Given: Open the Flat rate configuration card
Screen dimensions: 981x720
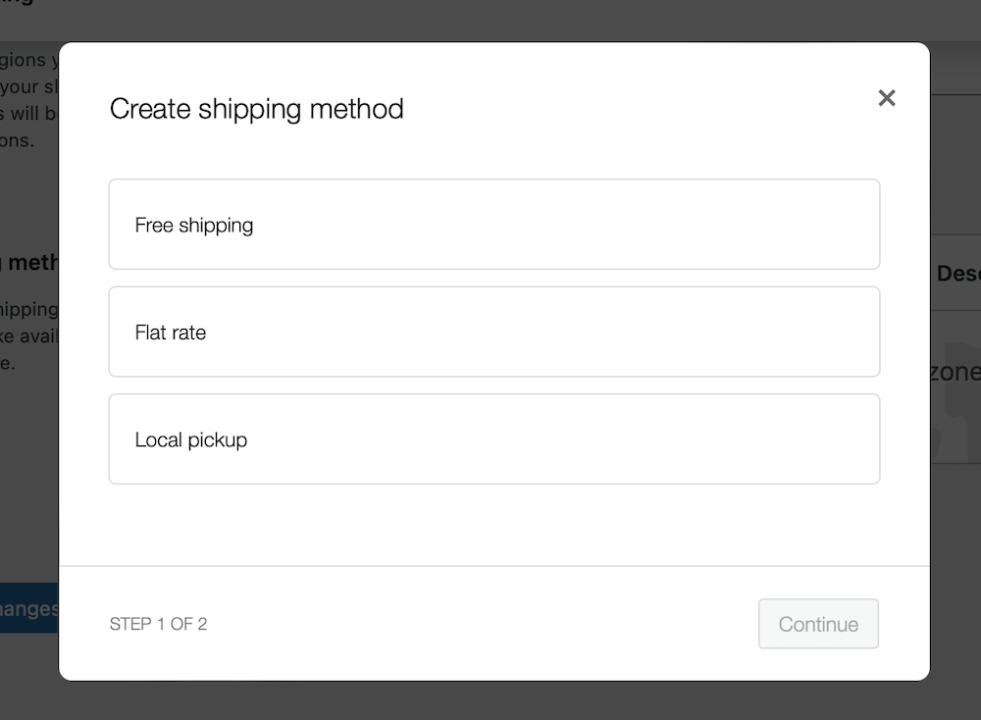Looking at the screenshot, I should click(x=494, y=331).
